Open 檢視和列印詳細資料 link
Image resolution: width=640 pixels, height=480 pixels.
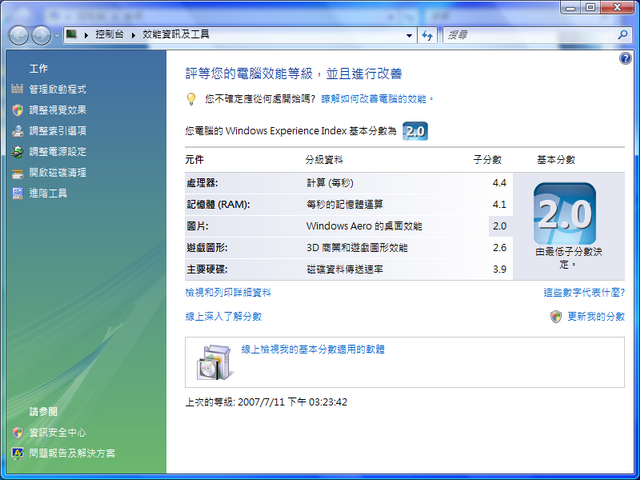point(228,293)
